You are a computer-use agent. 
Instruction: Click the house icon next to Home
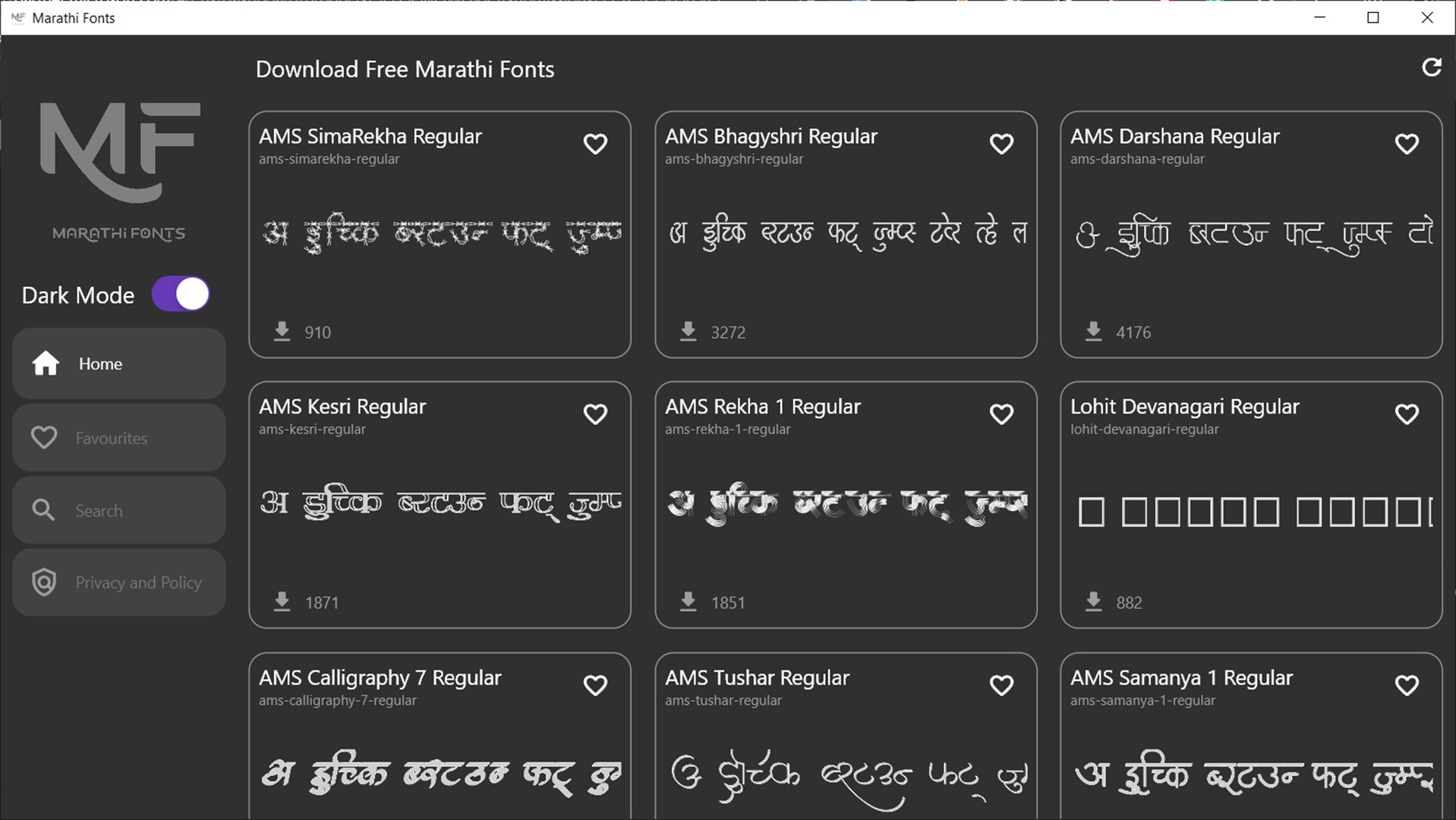(46, 363)
